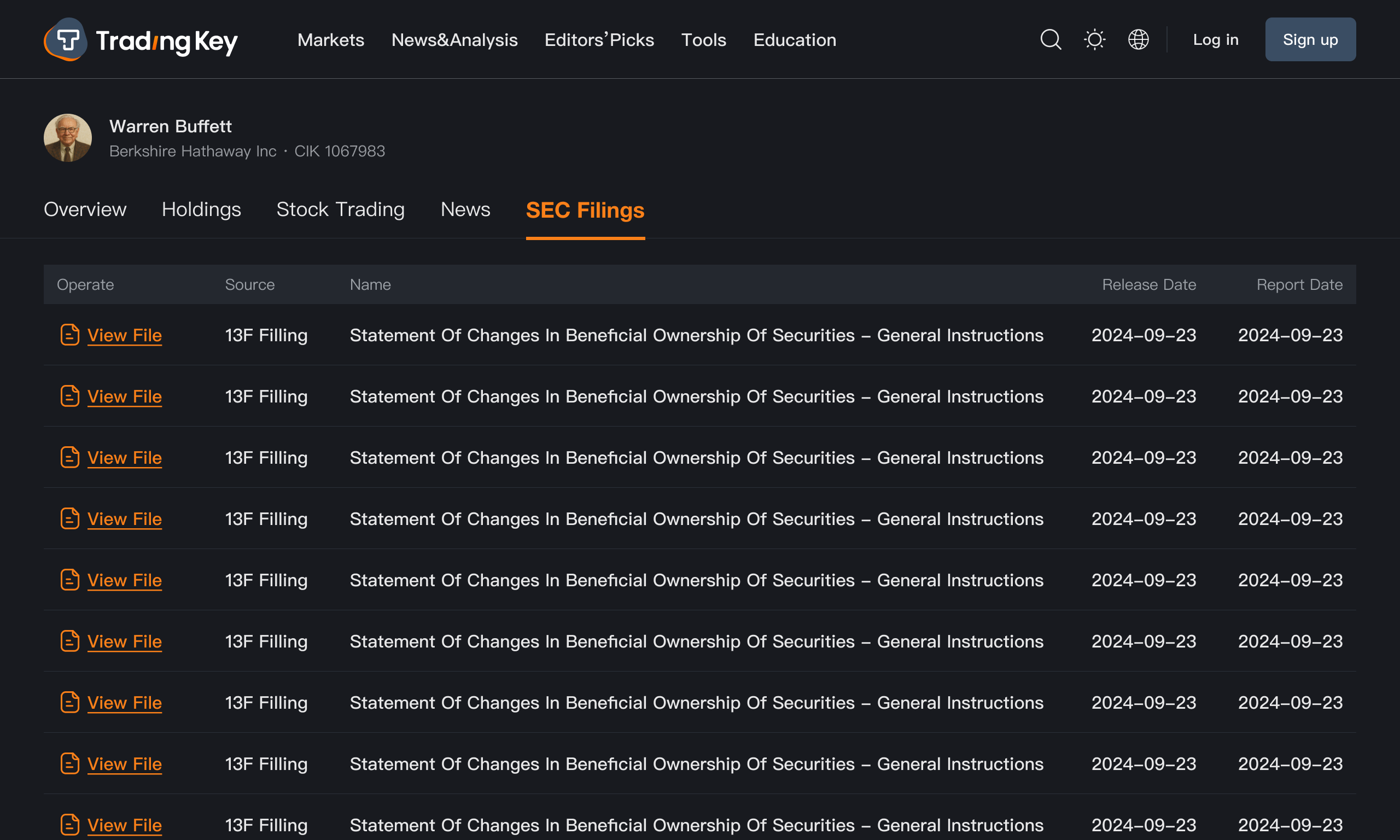The width and height of the screenshot is (1400, 840).
Task: Click the filing name in sixth row
Action: point(697,641)
